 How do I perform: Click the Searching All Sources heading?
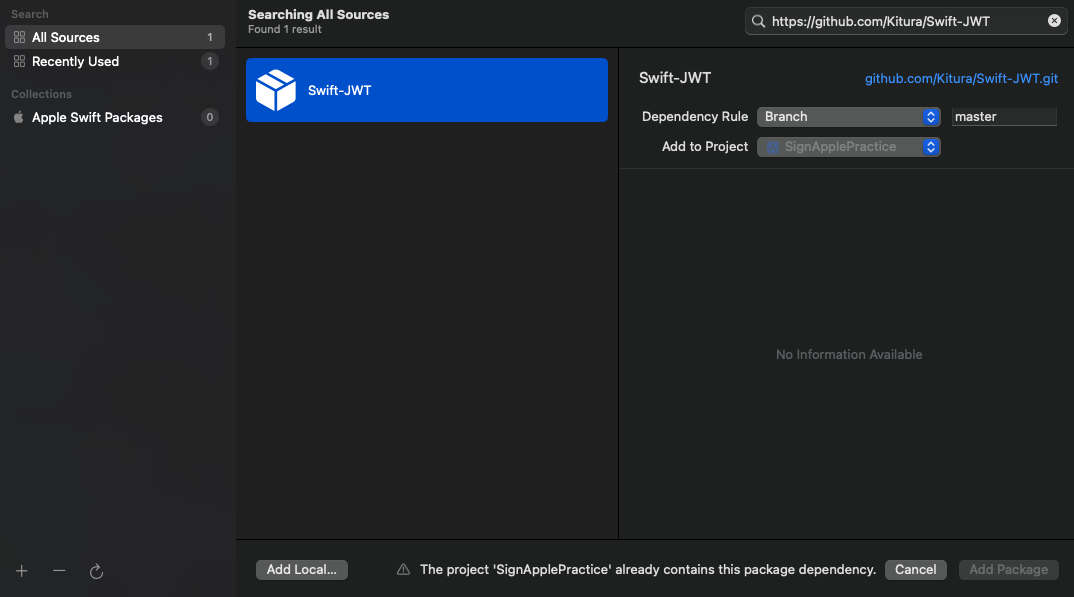coord(319,14)
